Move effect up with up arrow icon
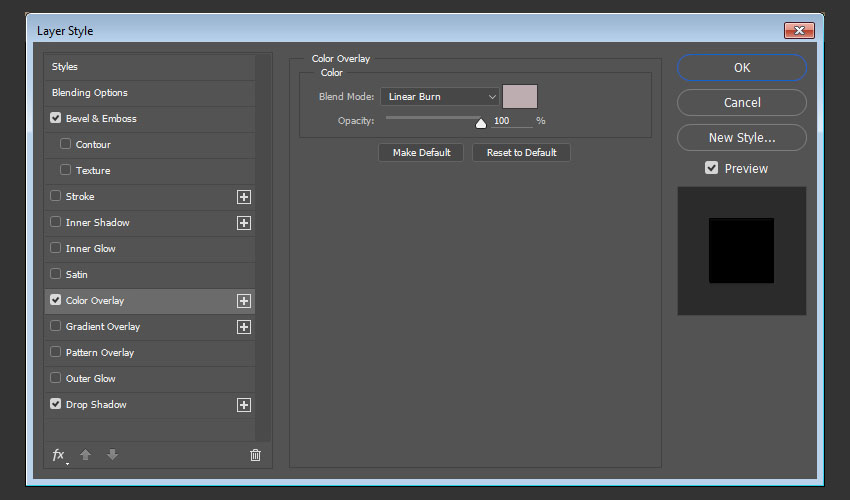 pyautogui.click(x=86, y=455)
